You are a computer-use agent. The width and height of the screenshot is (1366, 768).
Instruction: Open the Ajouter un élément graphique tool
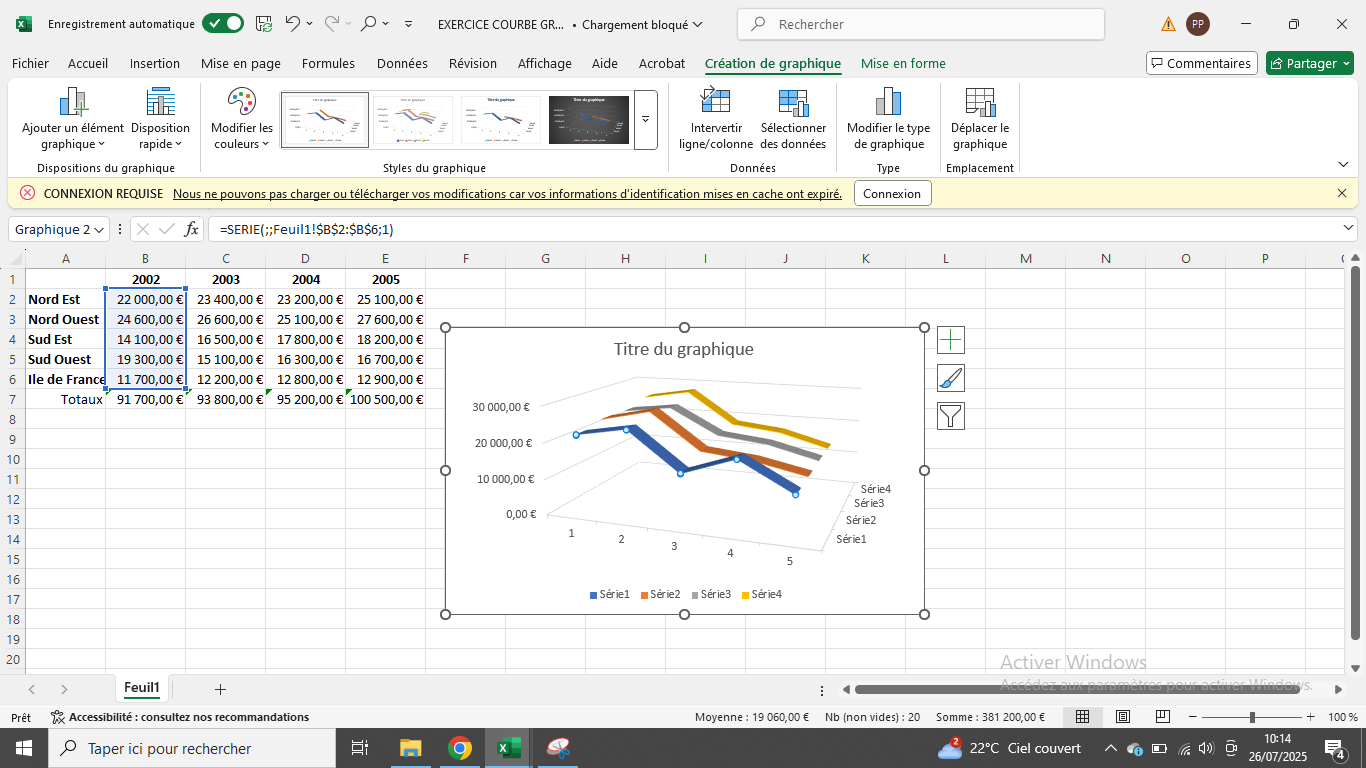tap(73, 118)
